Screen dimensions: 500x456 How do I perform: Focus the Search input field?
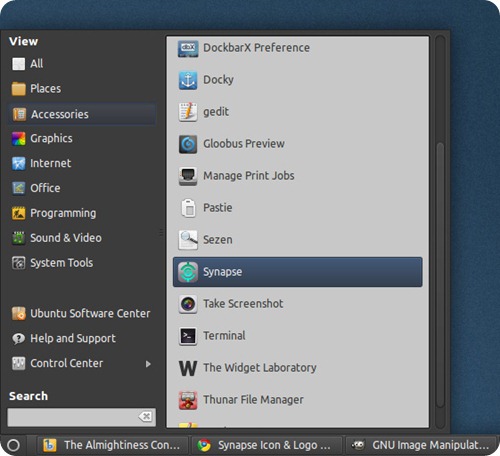click(81, 417)
